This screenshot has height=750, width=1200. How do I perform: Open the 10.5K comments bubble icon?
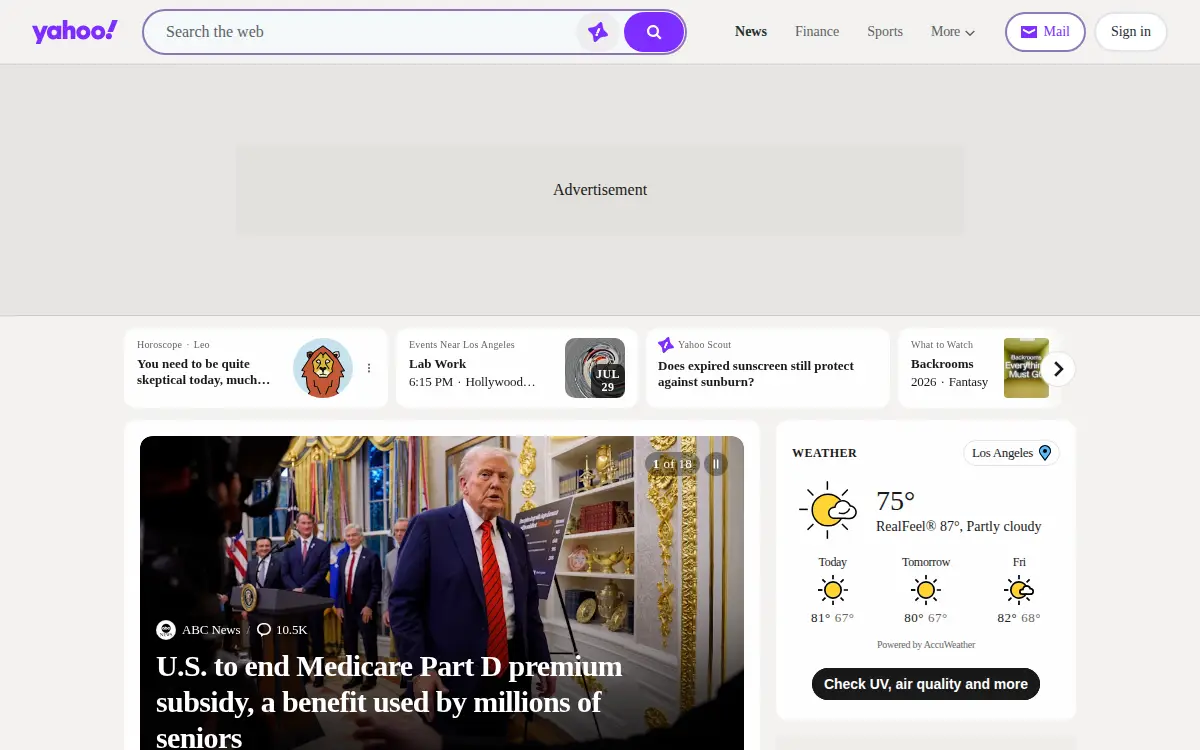coord(264,630)
